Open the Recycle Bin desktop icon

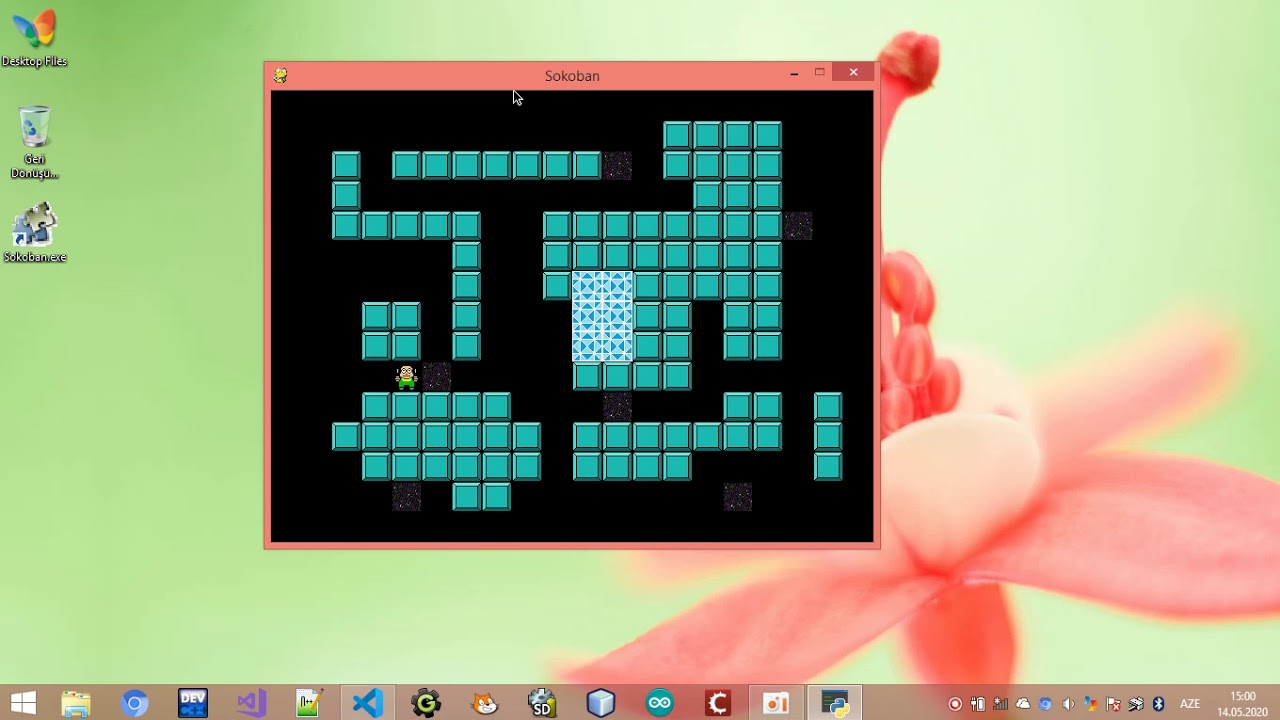(34, 142)
